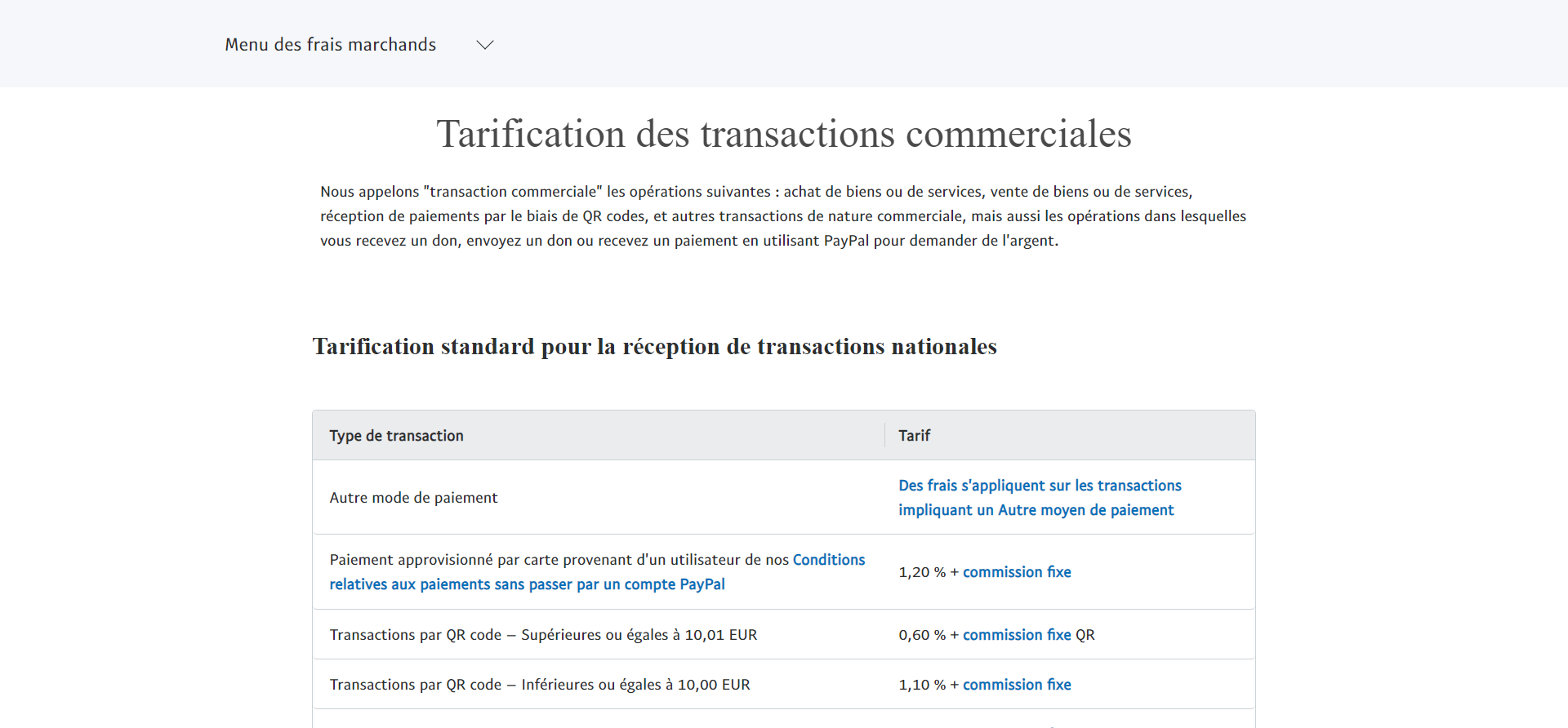1568x728 pixels.
Task: Click the QR code 'Inférieures ou égales' row text
Action: (539, 685)
